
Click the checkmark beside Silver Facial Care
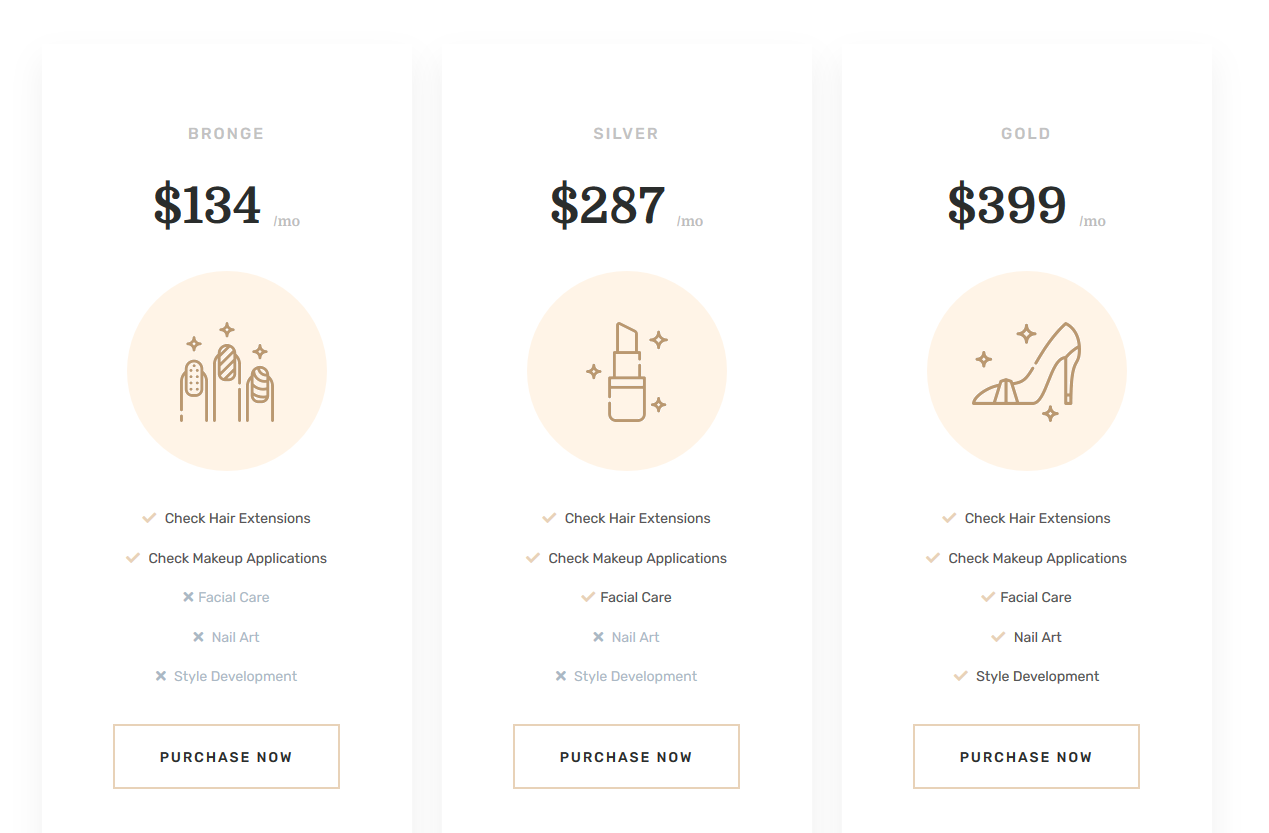(588, 597)
